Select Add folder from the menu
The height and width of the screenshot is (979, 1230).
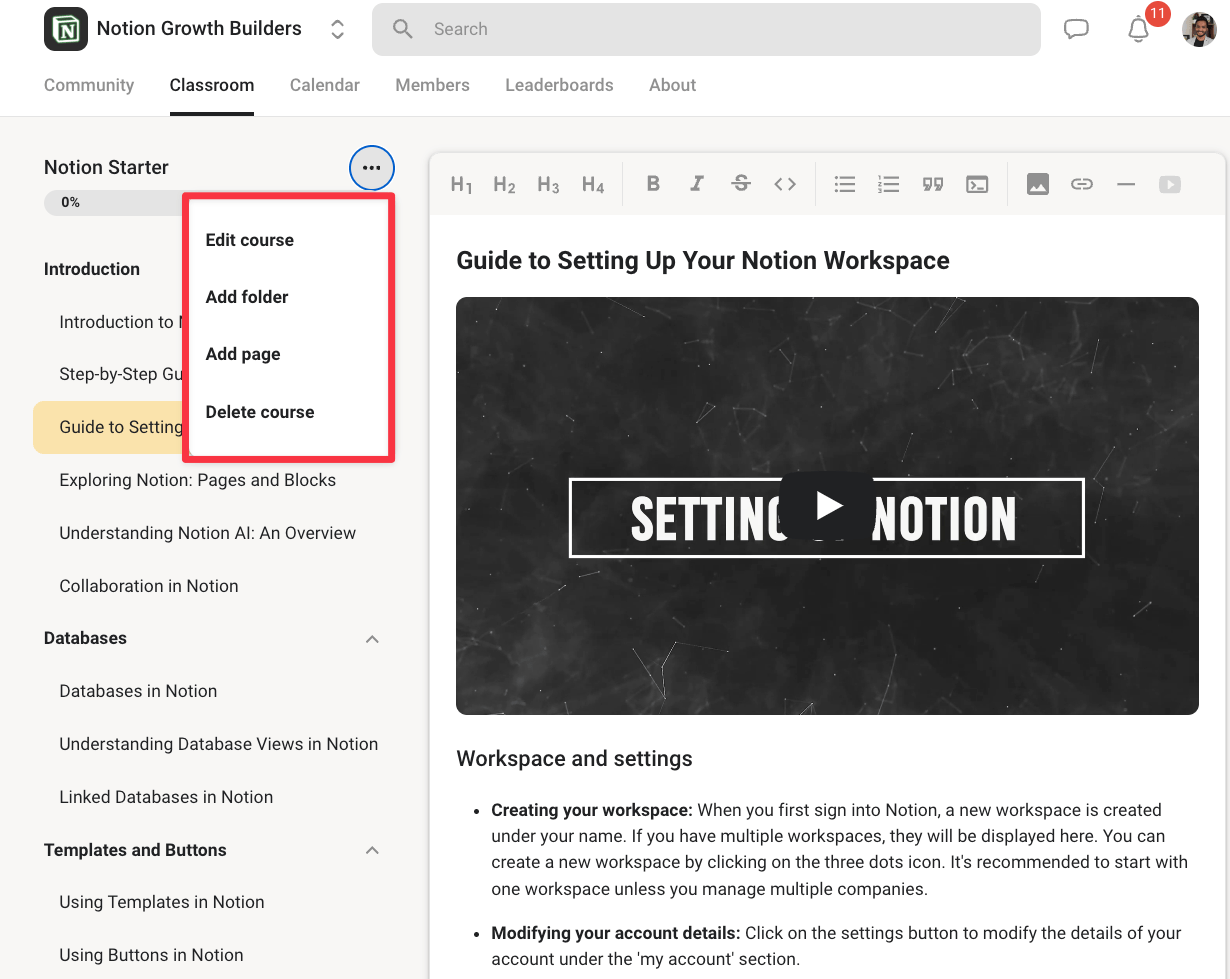247,297
